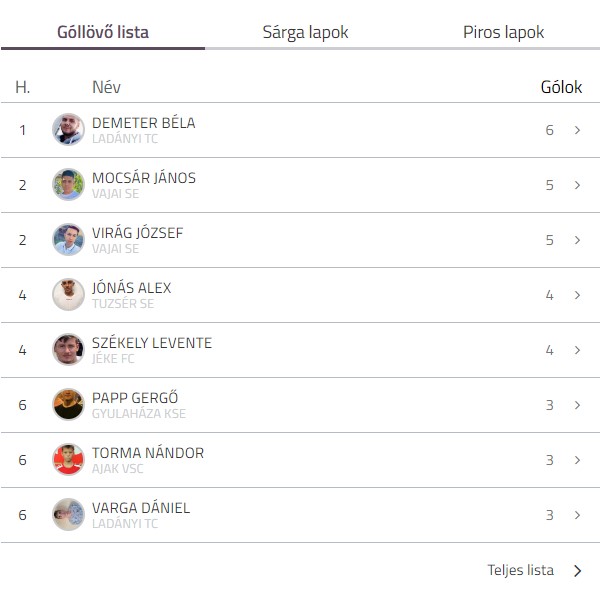Click Varga Dániel's profile avatar
This screenshot has height=595, width=600.
[x=68, y=515]
